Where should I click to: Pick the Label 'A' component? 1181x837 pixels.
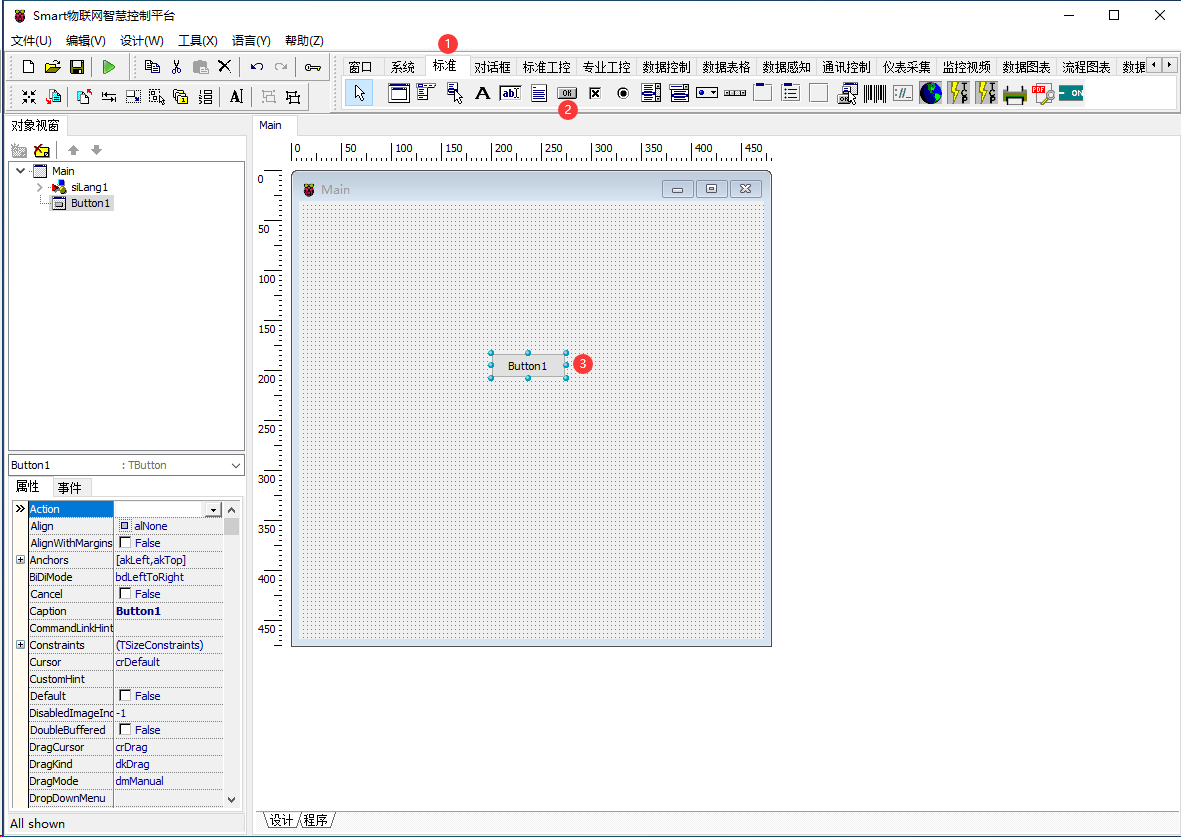coord(482,93)
